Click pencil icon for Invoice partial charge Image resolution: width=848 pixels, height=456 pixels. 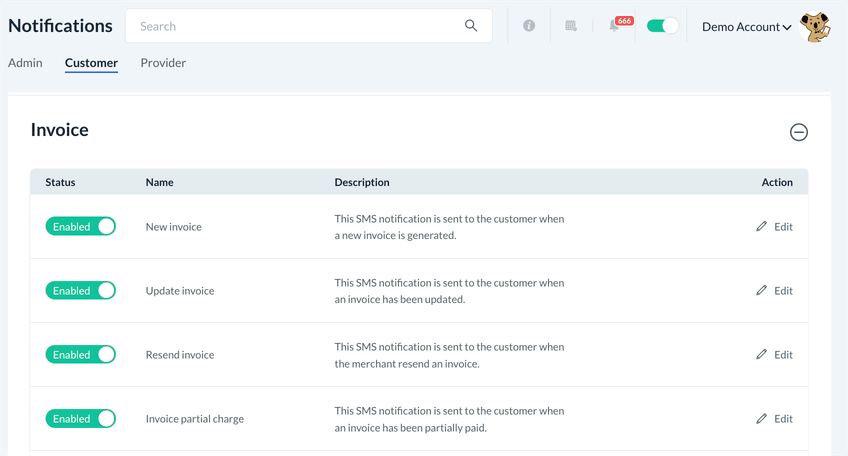pos(762,419)
